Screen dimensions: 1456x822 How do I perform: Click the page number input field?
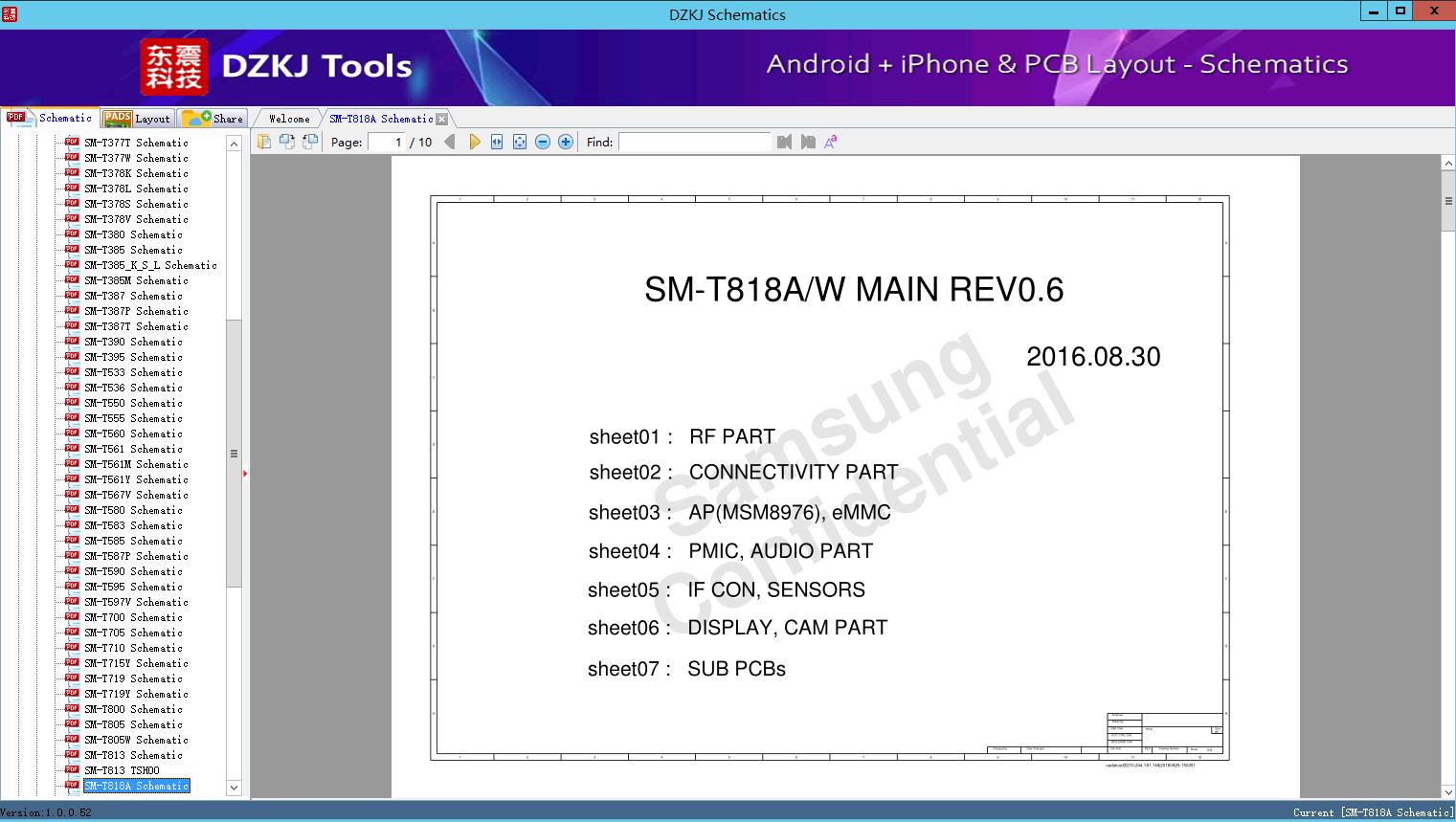pos(387,142)
